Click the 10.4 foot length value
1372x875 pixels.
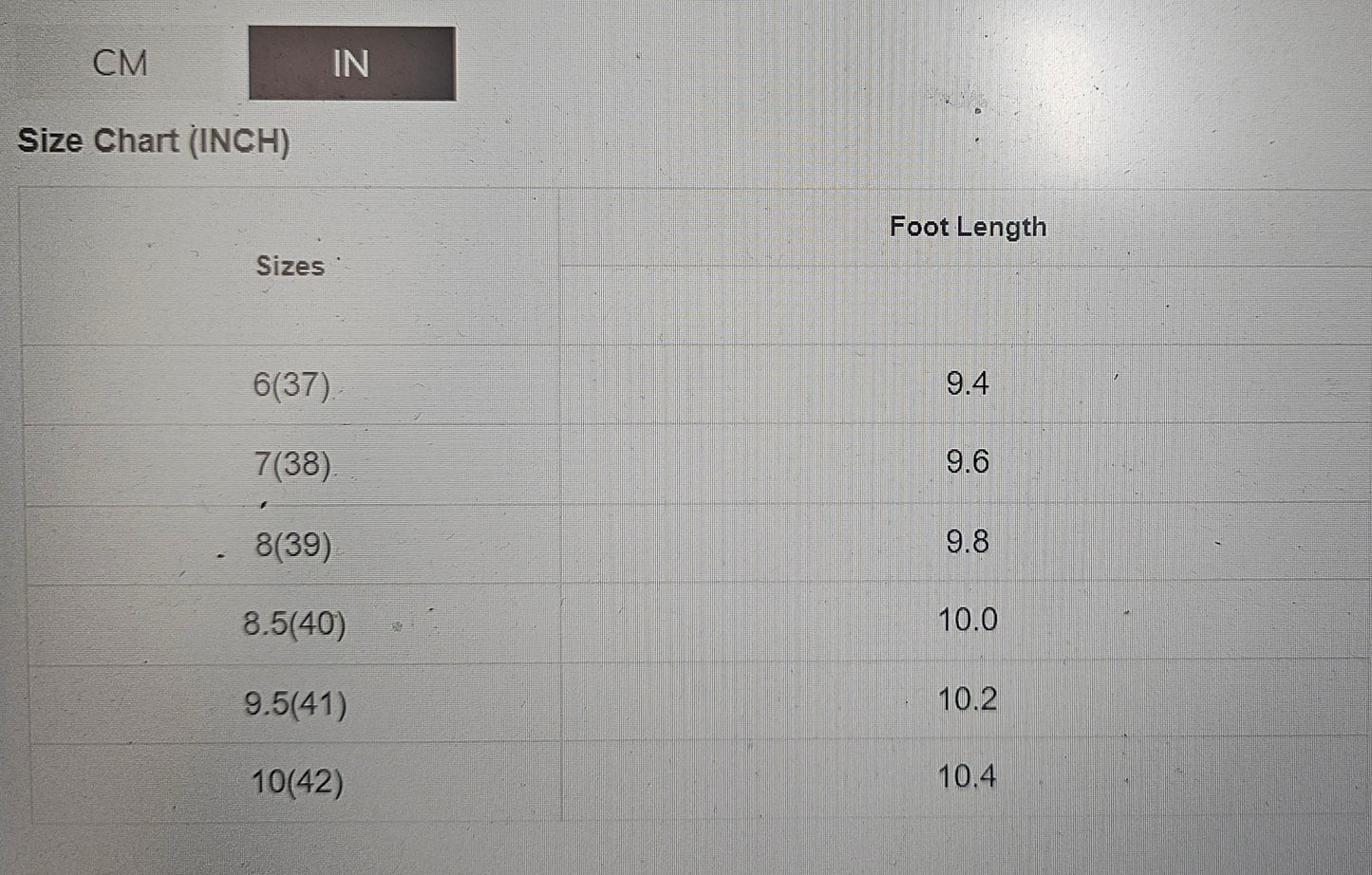coord(968,777)
